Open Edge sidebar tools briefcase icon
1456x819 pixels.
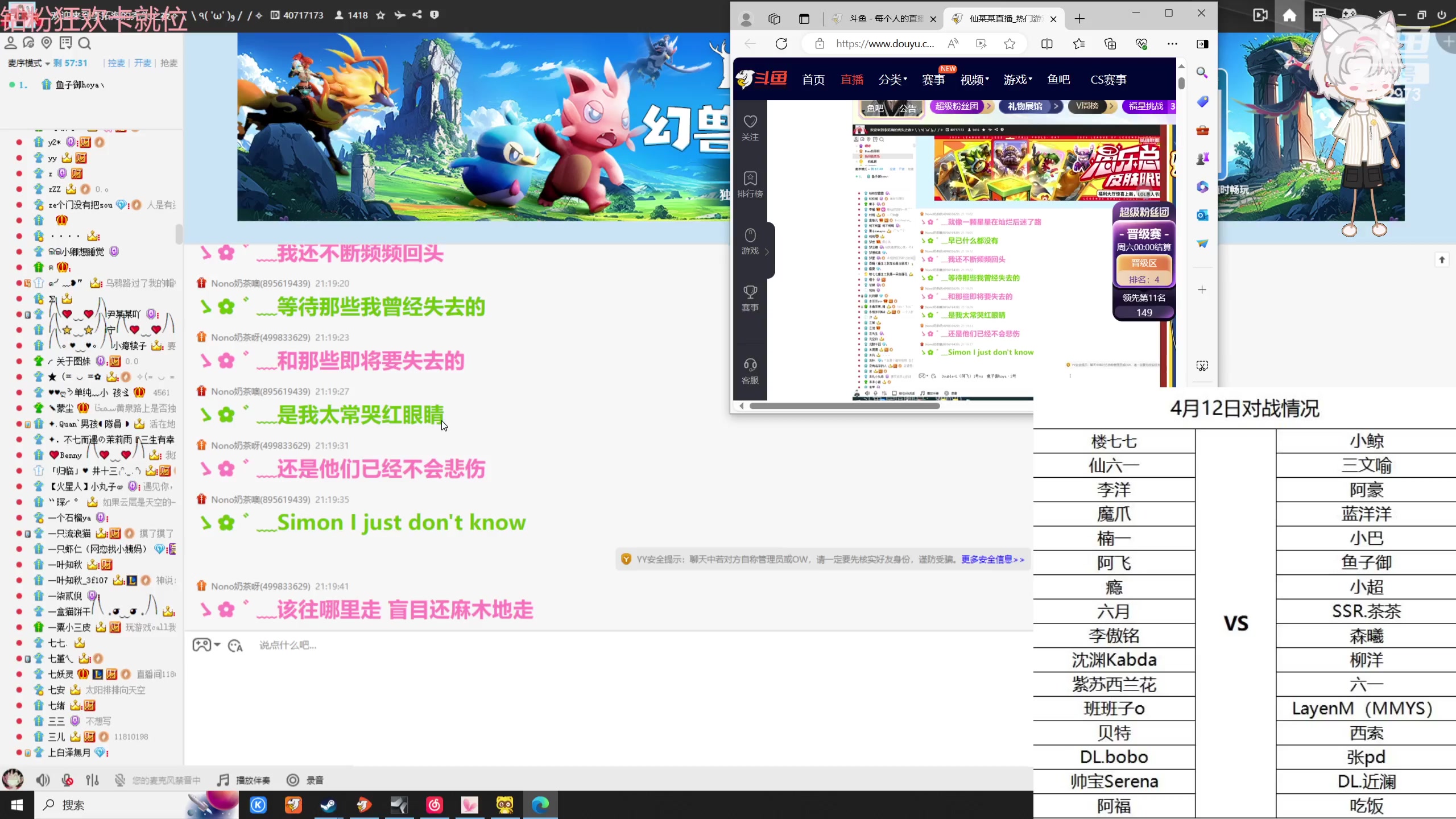[x=1202, y=130]
